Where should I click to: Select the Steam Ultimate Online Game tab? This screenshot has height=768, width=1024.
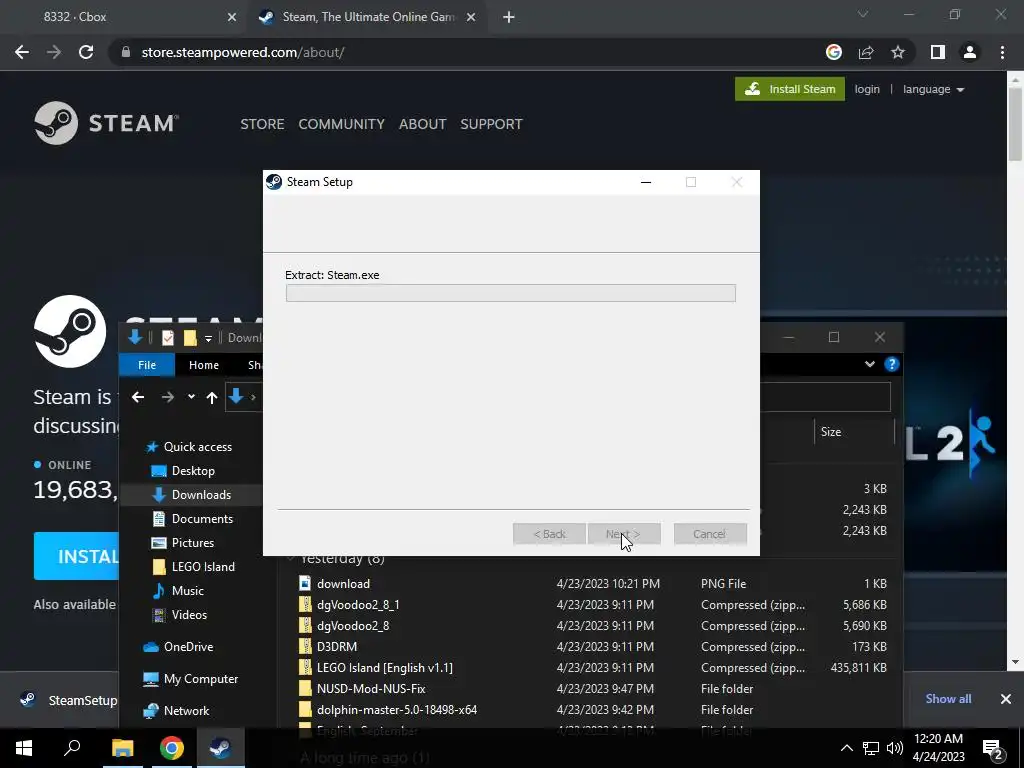click(x=369, y=18)
